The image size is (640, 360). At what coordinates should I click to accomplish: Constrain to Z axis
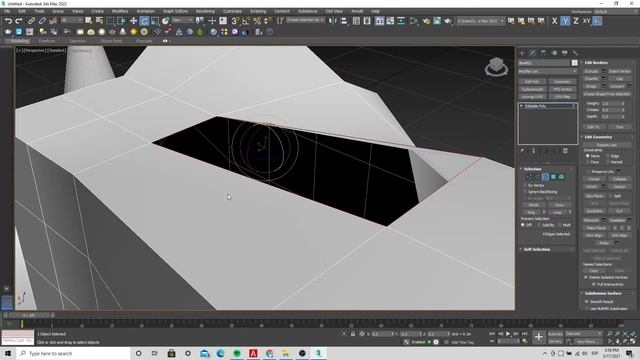tap(576, 21)
